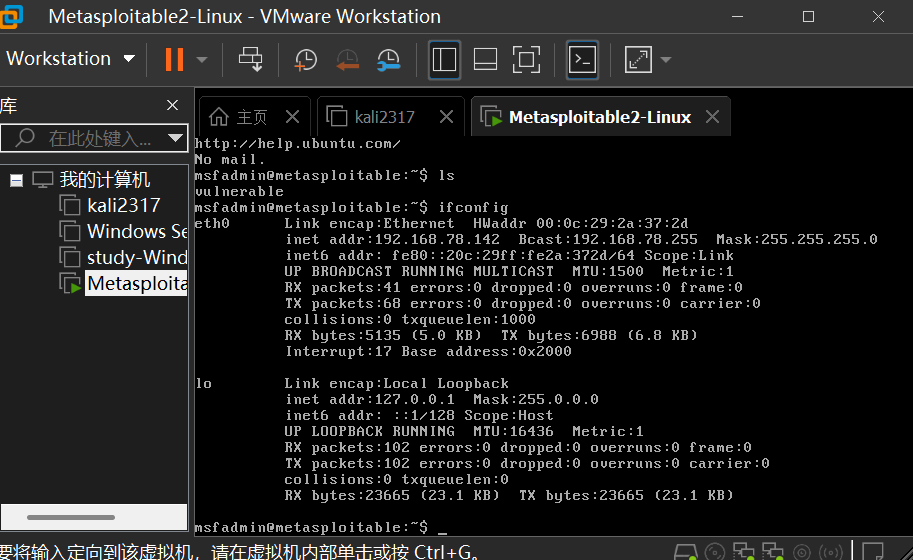The image size is (913, 560).
Task: Close the kali2317 tab
Action: (447, 117)
